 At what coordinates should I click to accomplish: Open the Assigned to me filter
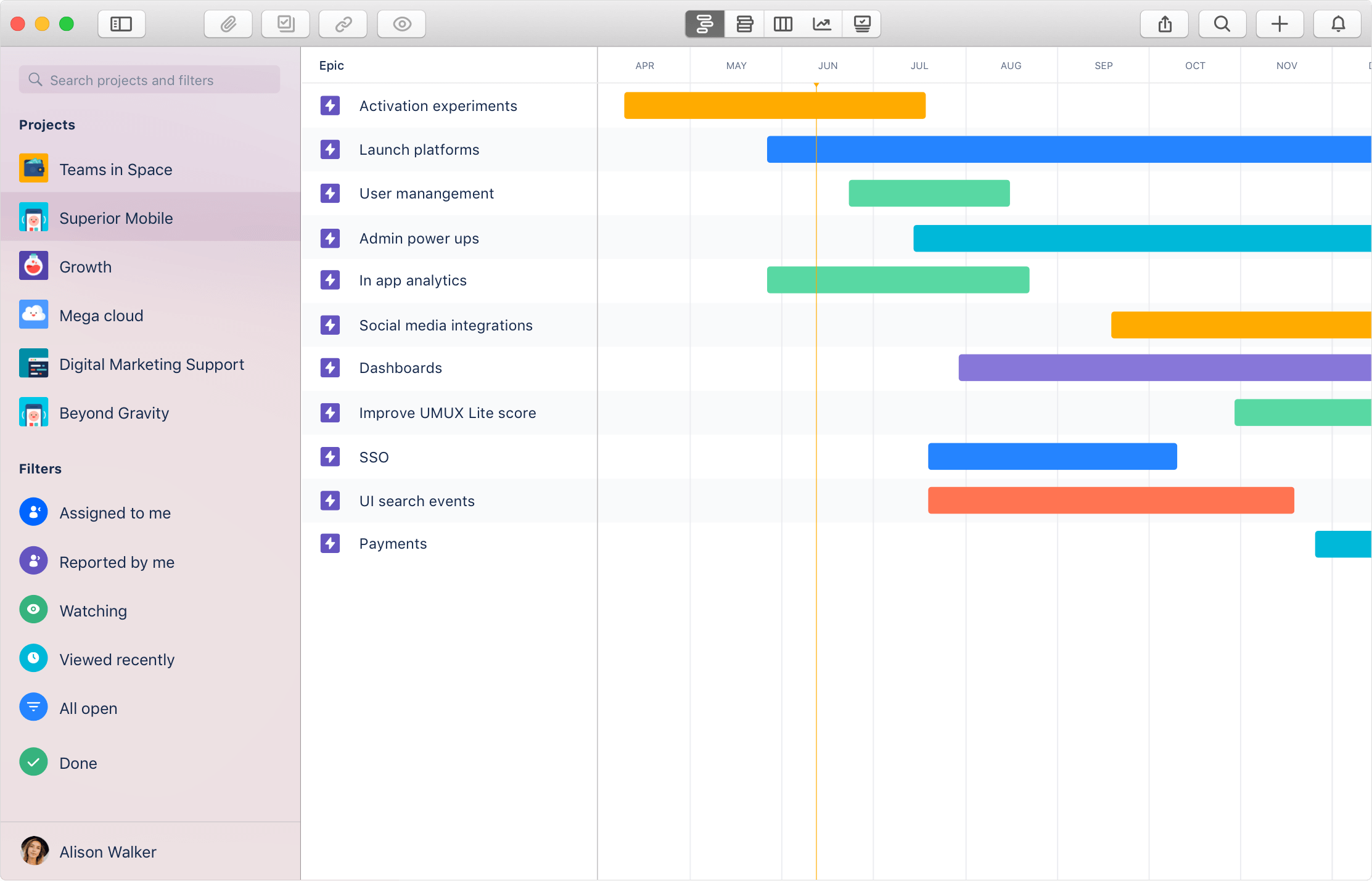[x=115, y=513]
